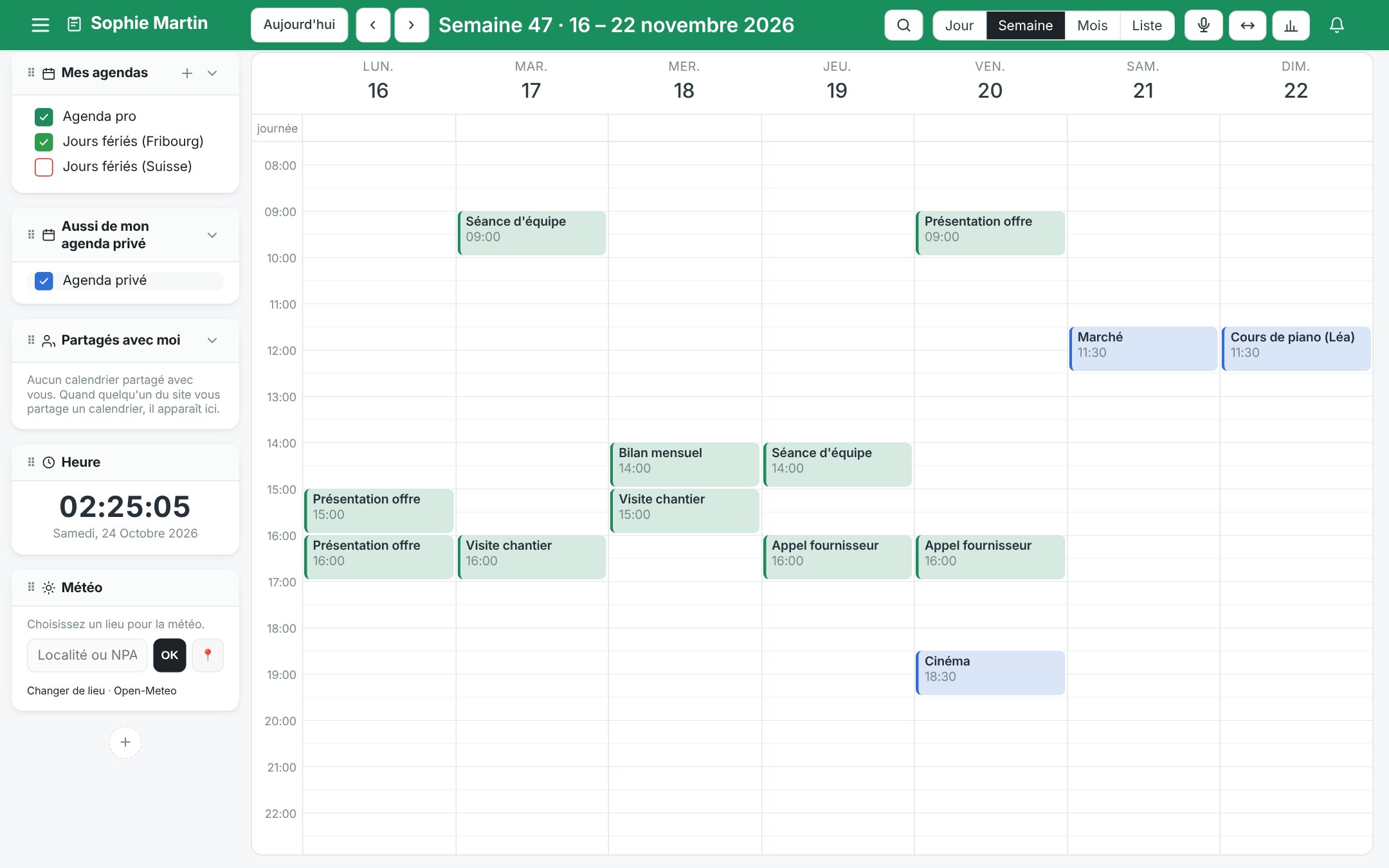This screenshot has height=868, width=1389.
Task: Activate the microphone voice input button
Action: [1203, 25]
